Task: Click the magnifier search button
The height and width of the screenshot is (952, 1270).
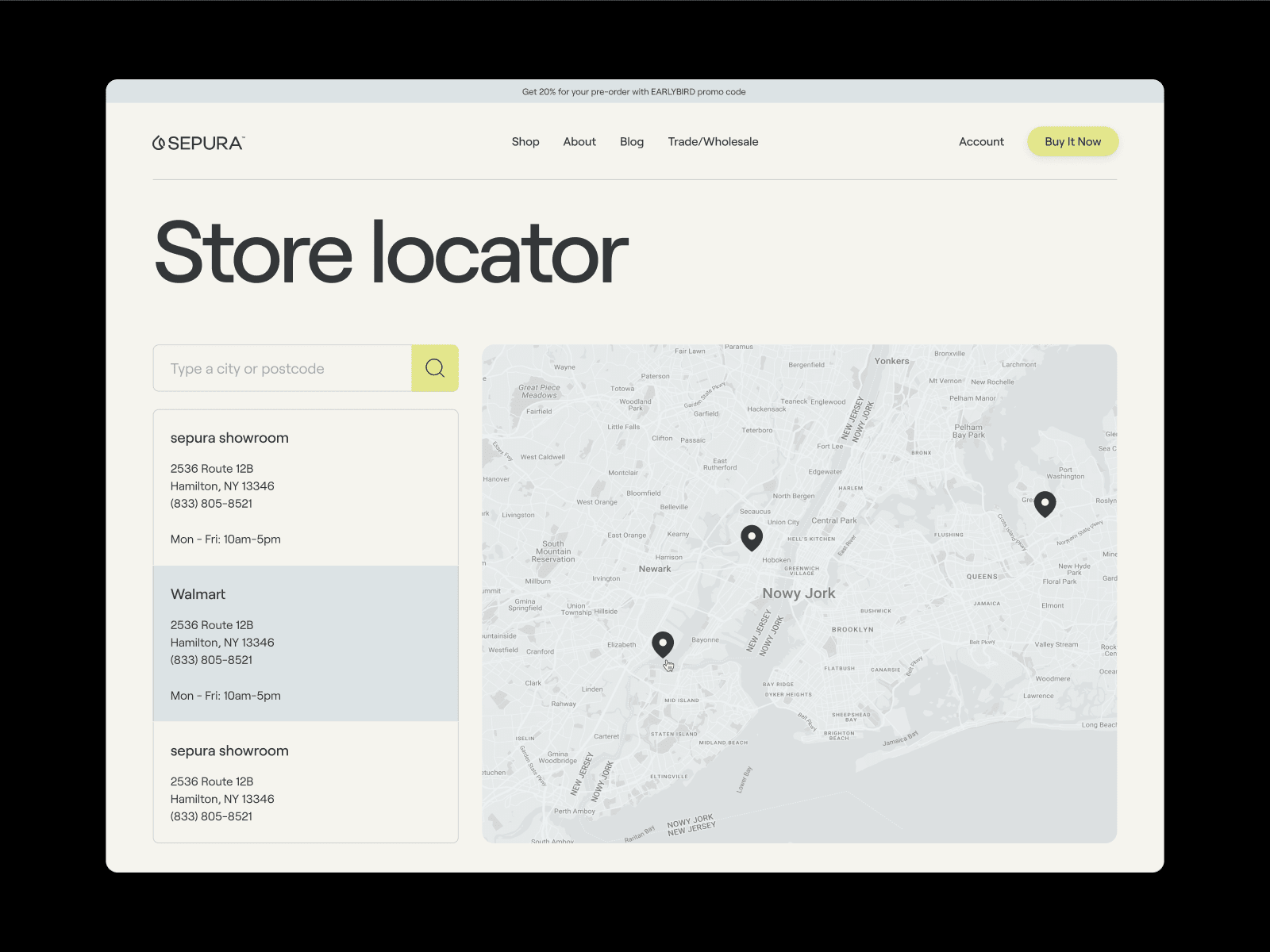Action: pos(435,368)
